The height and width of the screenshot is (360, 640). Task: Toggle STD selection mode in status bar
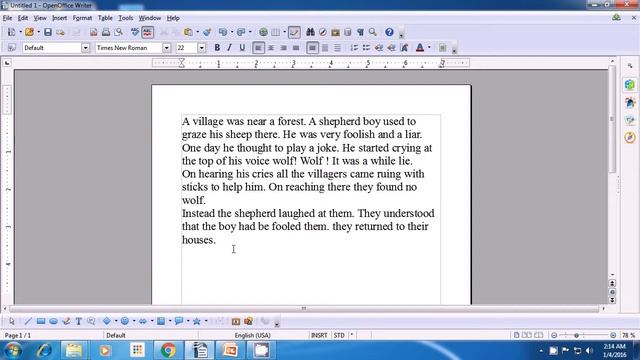click(x=339, y=335)
